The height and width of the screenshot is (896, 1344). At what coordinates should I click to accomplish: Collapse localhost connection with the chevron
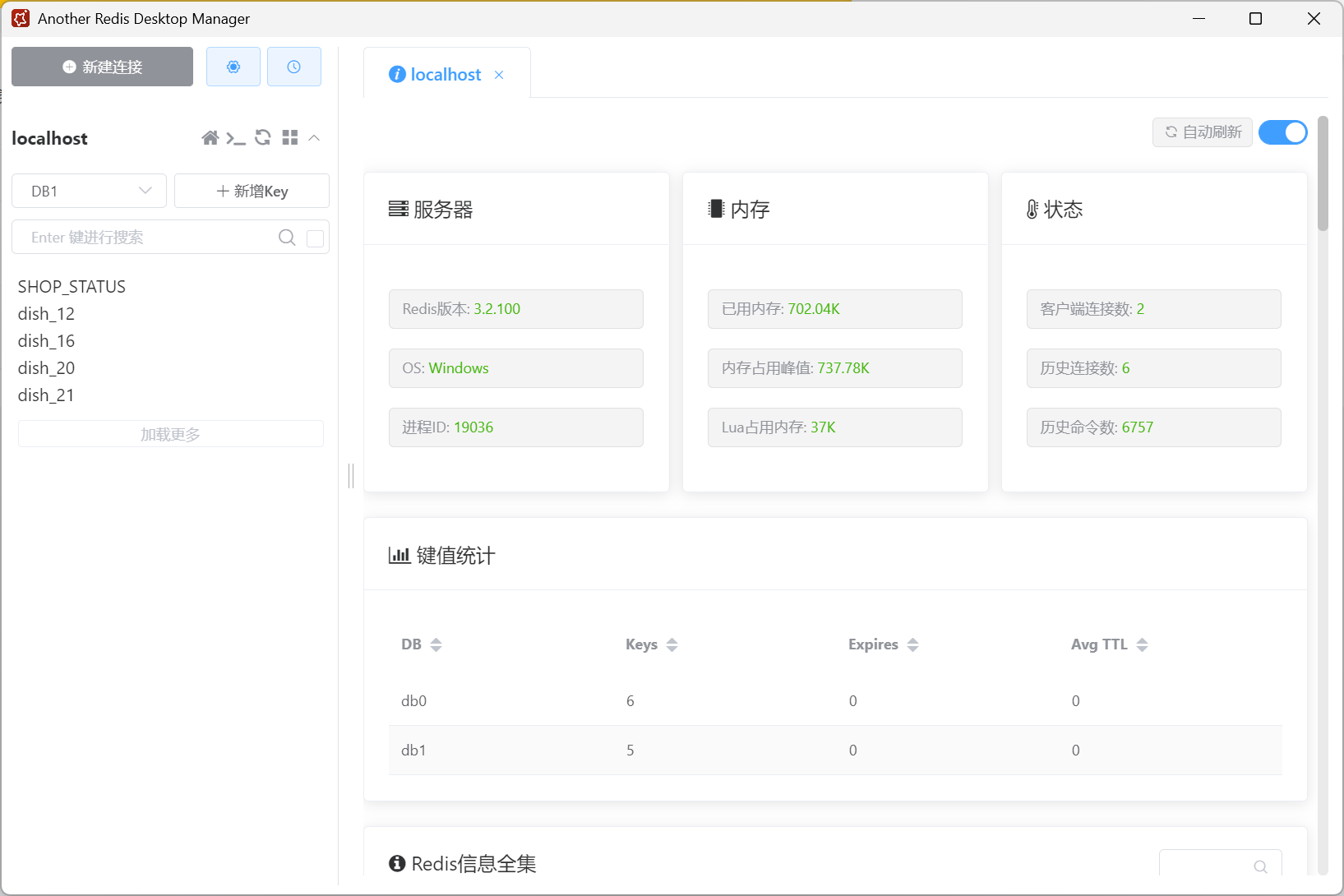click(314, 137)
